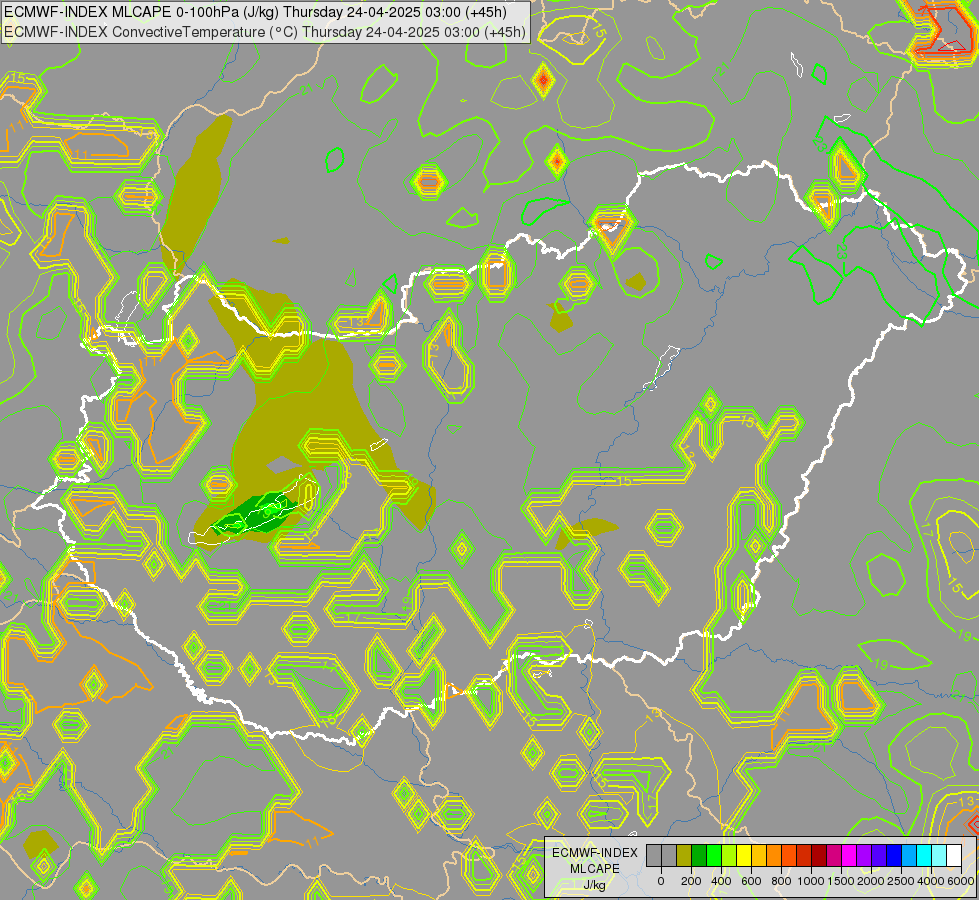The image size is (979, 900).
Task: Select the pure blue legend swatch
Action: click(895, 856)
